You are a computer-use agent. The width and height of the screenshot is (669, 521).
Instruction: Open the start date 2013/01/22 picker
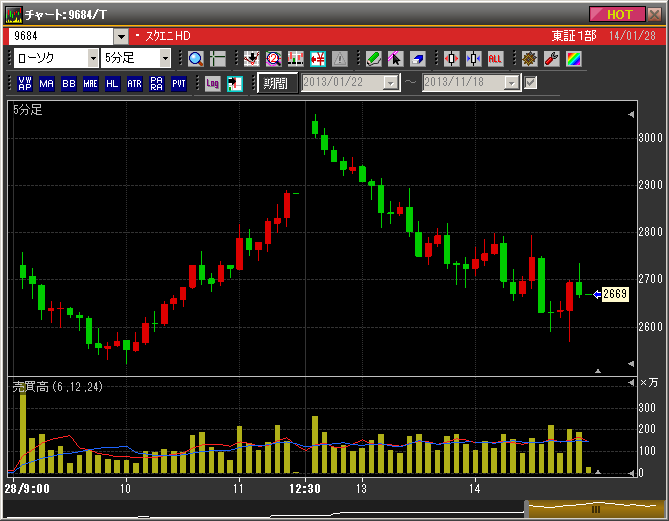pos(390,83)
